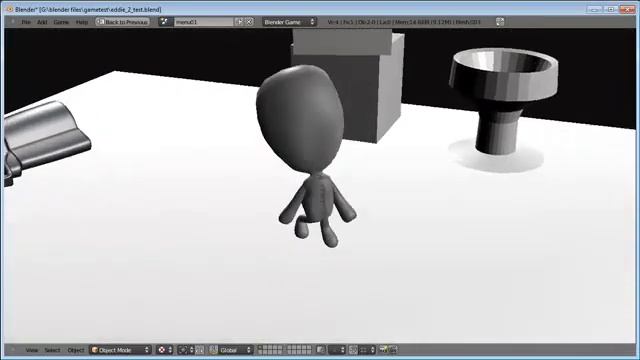The width and height of the screenshot is (640, 360).
Task: Open the Blender Game engine dropdown
Action: point(289,22)
